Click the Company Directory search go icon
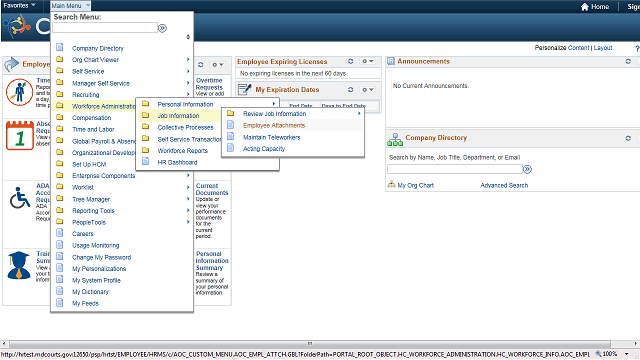 (527, 169)
